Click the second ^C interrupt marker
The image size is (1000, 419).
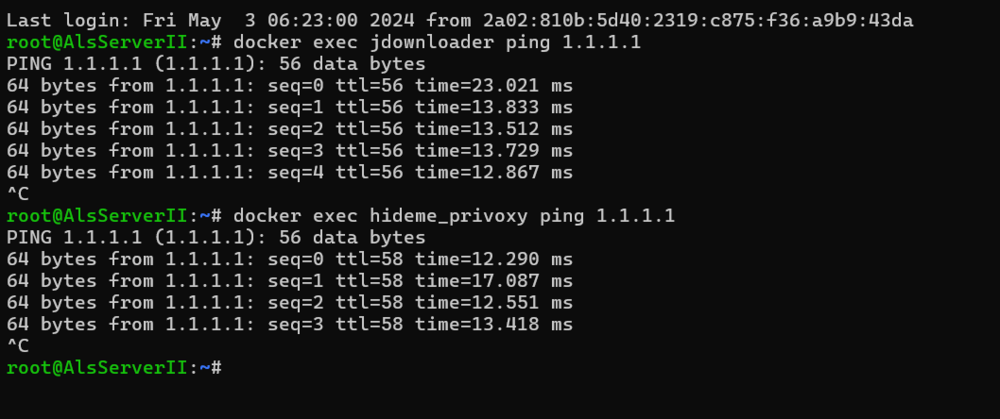pos(18,346)
